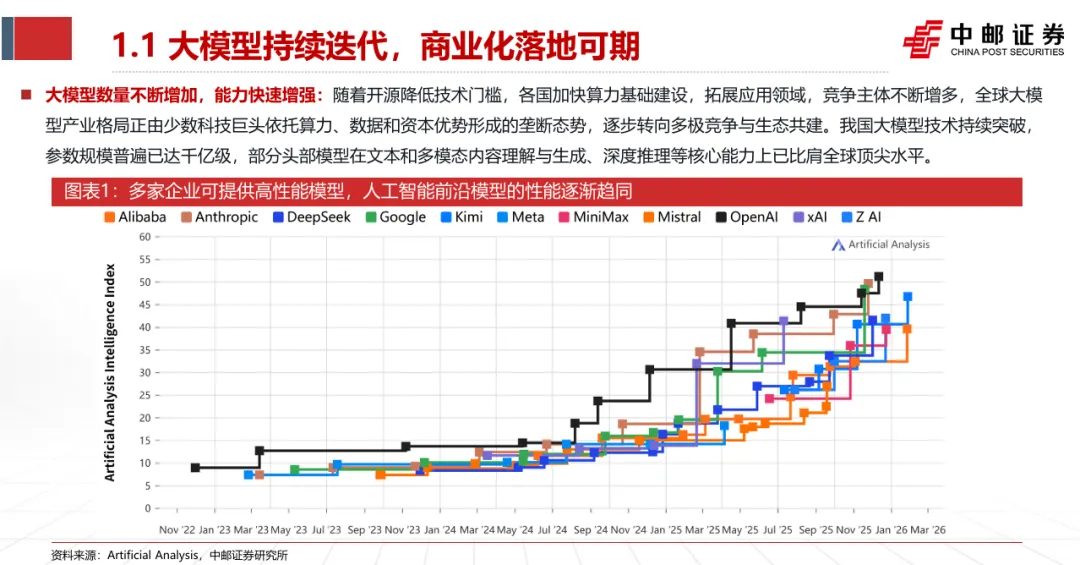Click the highest black OpenAI data point
1080x565 pixels.
pos(878,277)
